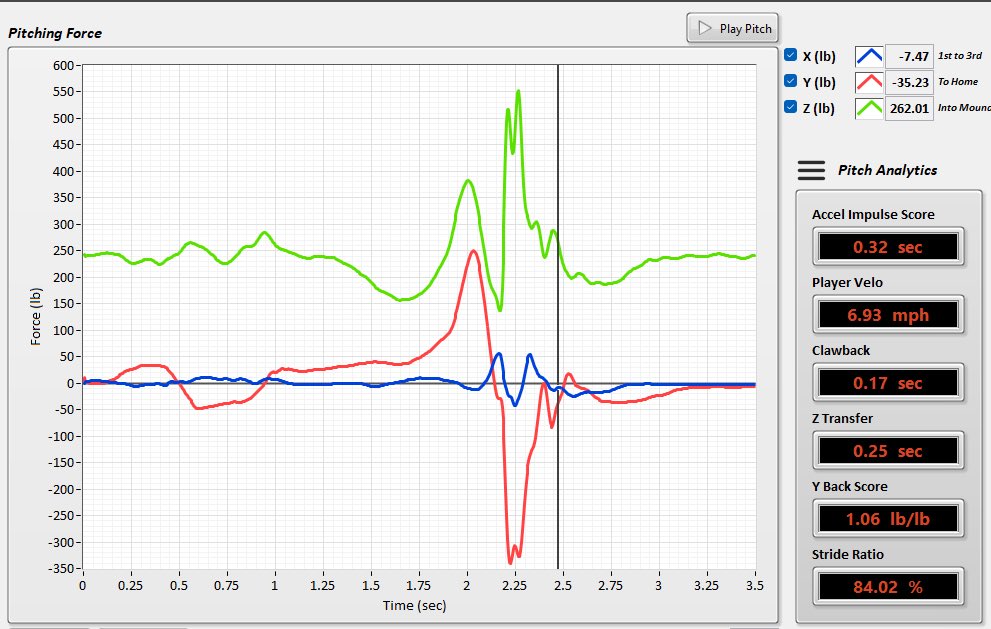Click the 'Accel Impulse Score' label

(x=873, y=214)
